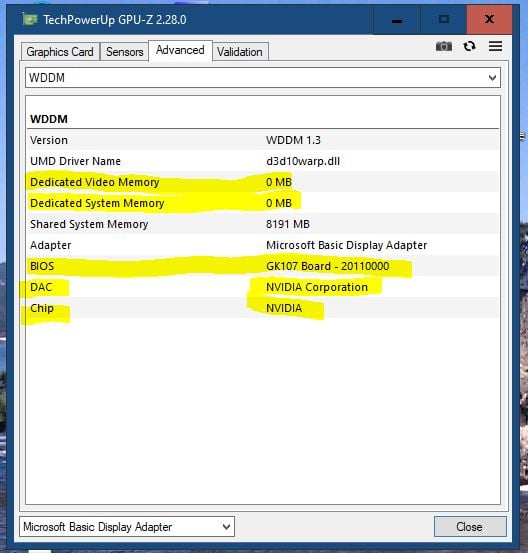Open the hamburger menu icon
The height and width of the screenshot is (553, 528).
coord(496,46)
